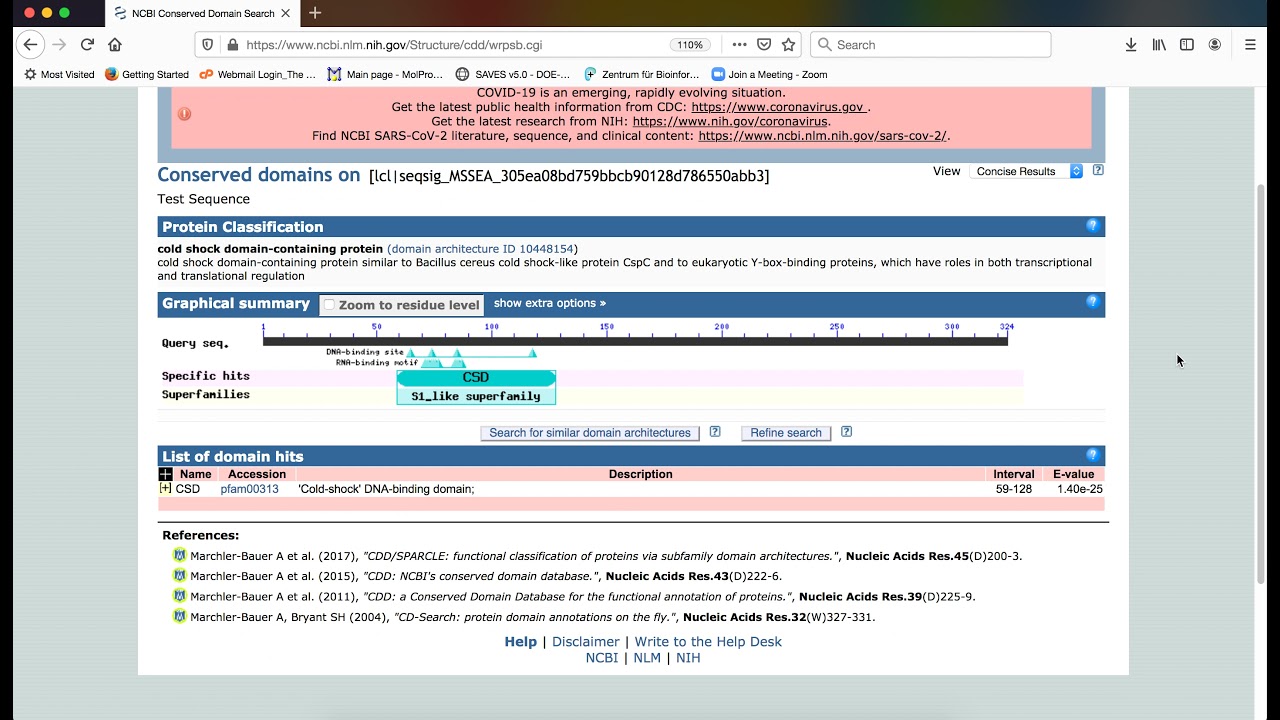This screenshot has width=1280, height=720.
Task: Expand the CSD domain hit row
Action: click(165, 489)
